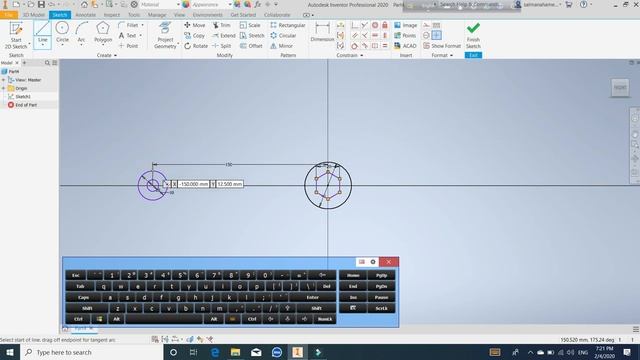Toggle Show Format option
This screenshot has height=360, width=640.
[x=442, y=46]
